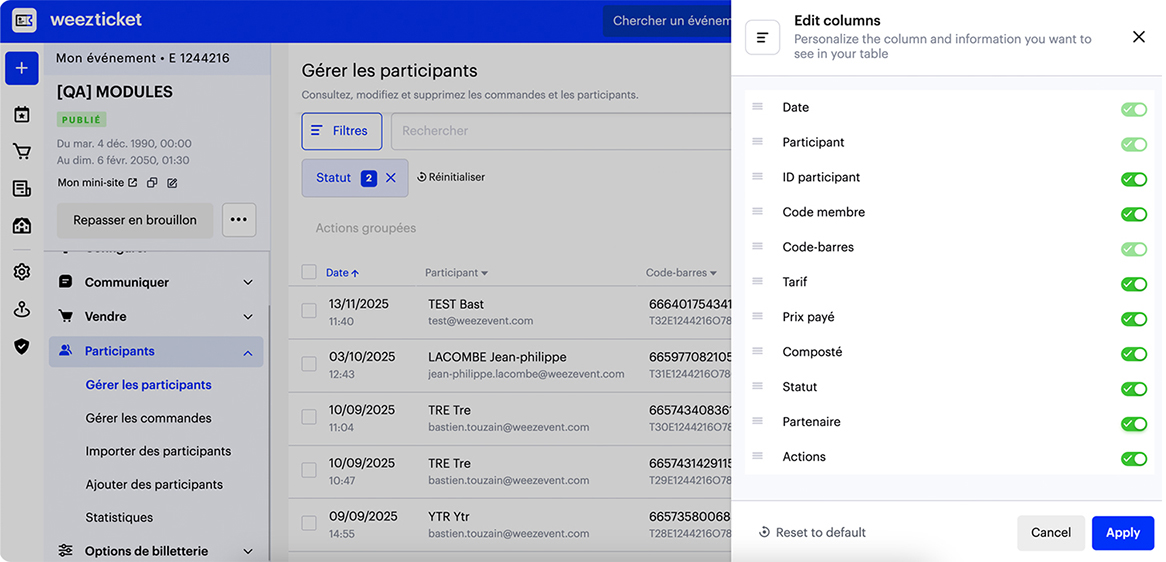
Task: Click the gear settings sidebar icon
Action: [21, 272]
